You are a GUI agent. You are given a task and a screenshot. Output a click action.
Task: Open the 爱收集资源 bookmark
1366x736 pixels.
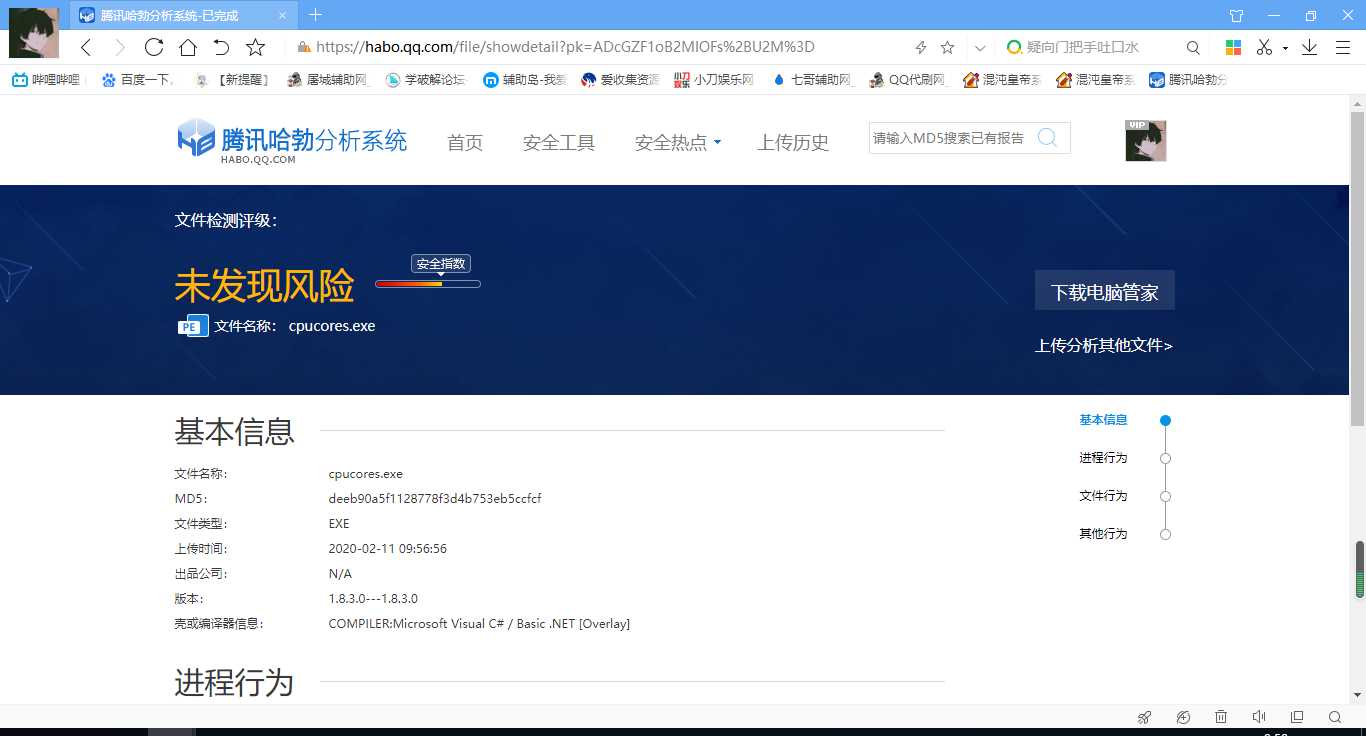click(620, 80)
